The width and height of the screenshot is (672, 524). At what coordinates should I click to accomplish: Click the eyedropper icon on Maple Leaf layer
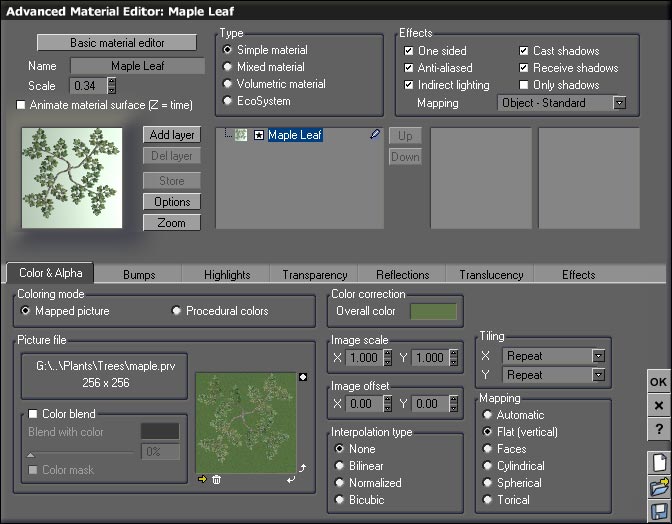click(375, 135)
